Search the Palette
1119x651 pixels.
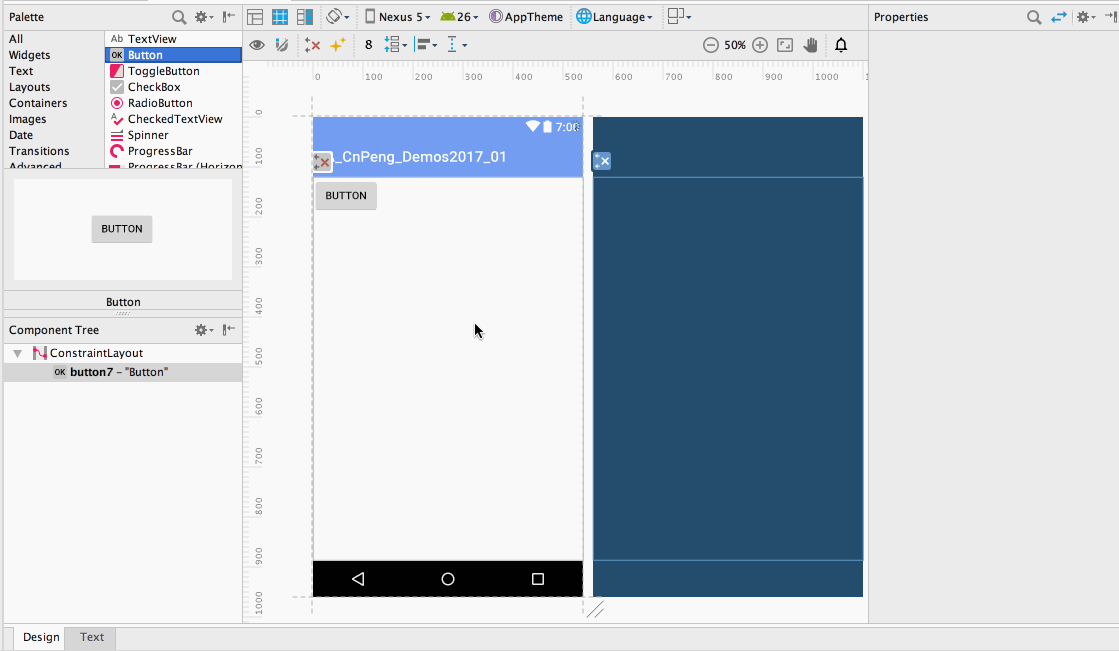click(x=179, y=16)
